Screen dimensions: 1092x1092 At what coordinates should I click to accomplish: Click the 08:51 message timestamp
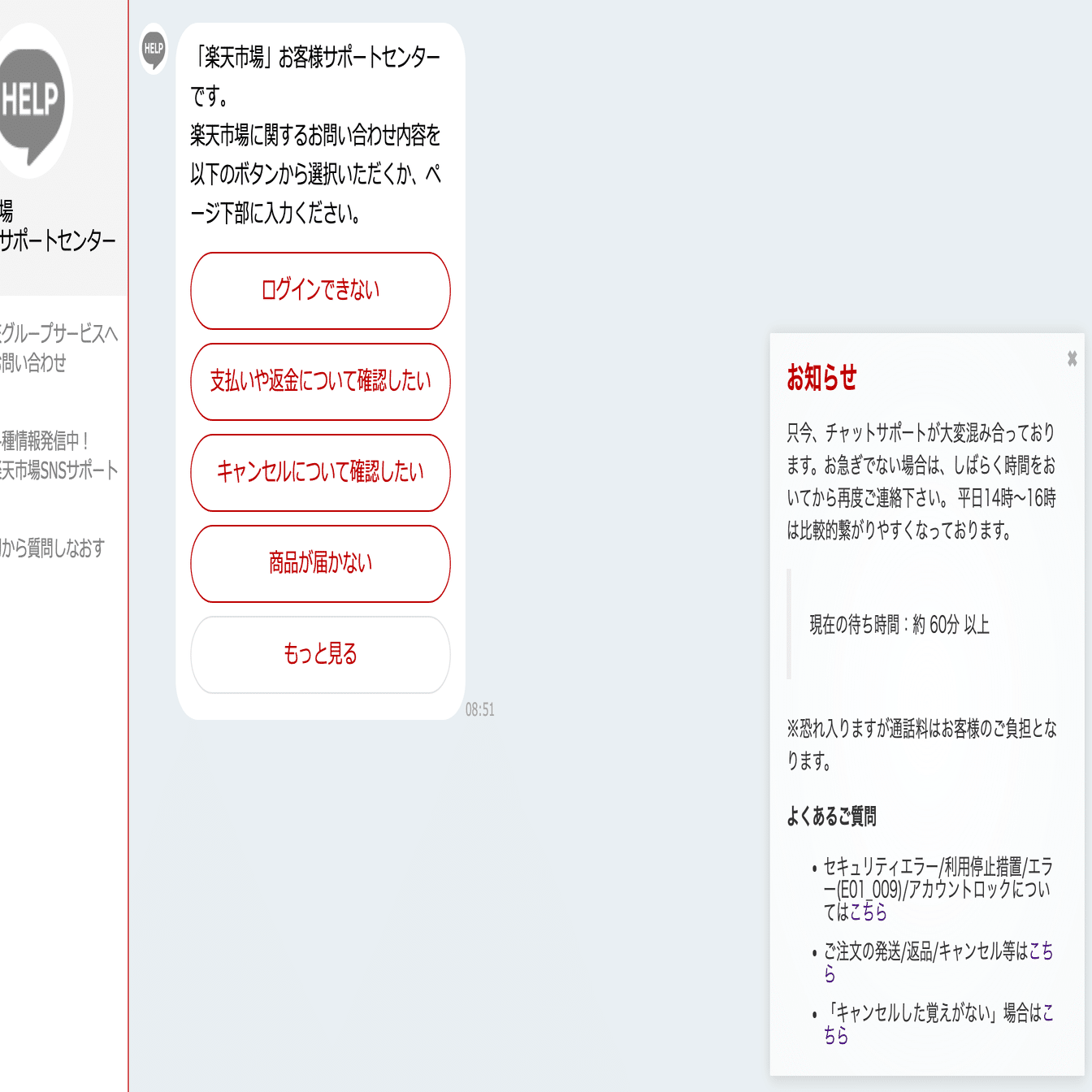pos(481,708)
